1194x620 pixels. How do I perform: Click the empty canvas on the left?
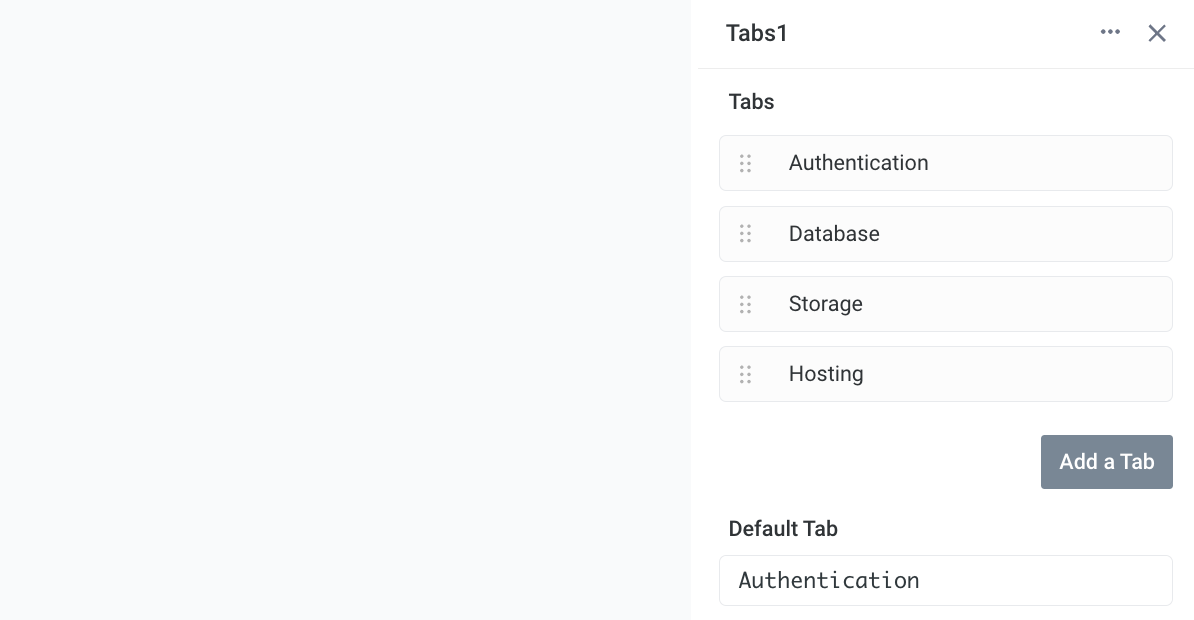click(x=345, y=310)
